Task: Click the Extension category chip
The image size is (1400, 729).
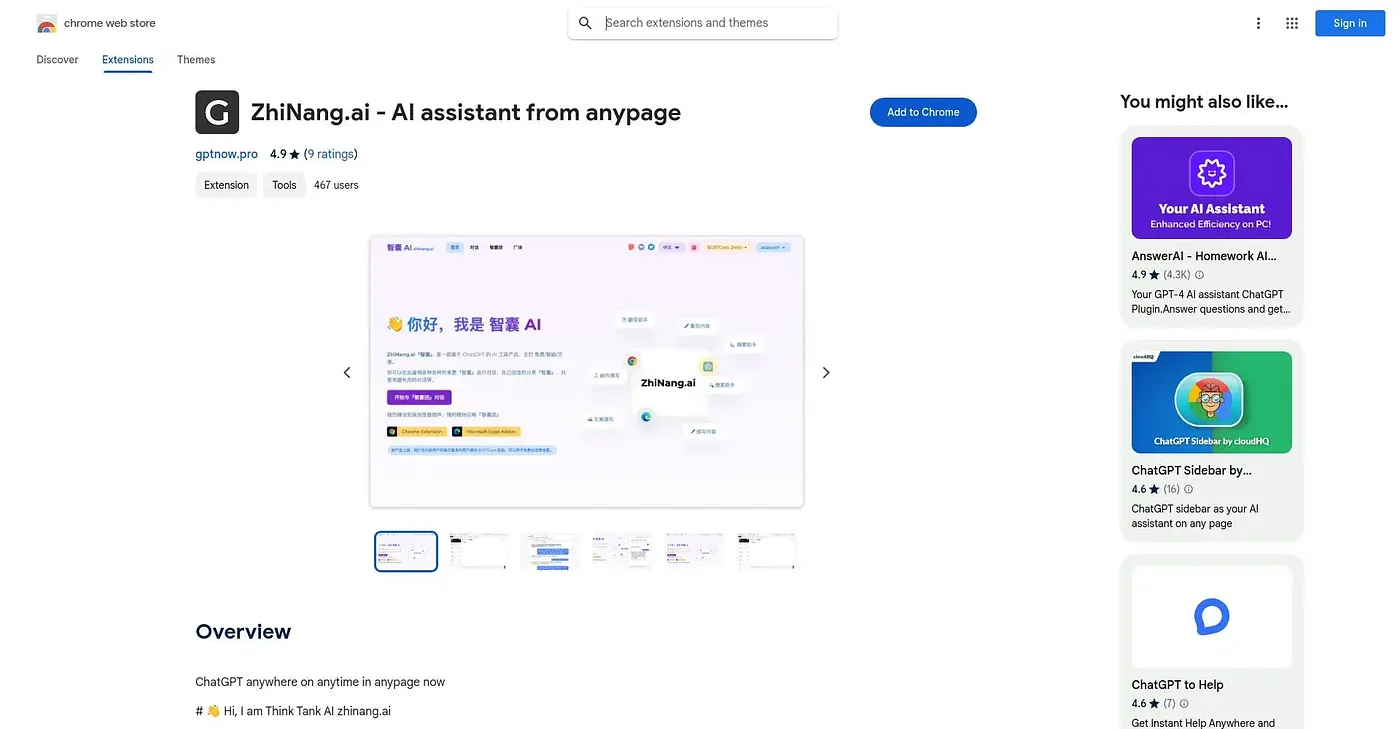Action: pos(227,185)
